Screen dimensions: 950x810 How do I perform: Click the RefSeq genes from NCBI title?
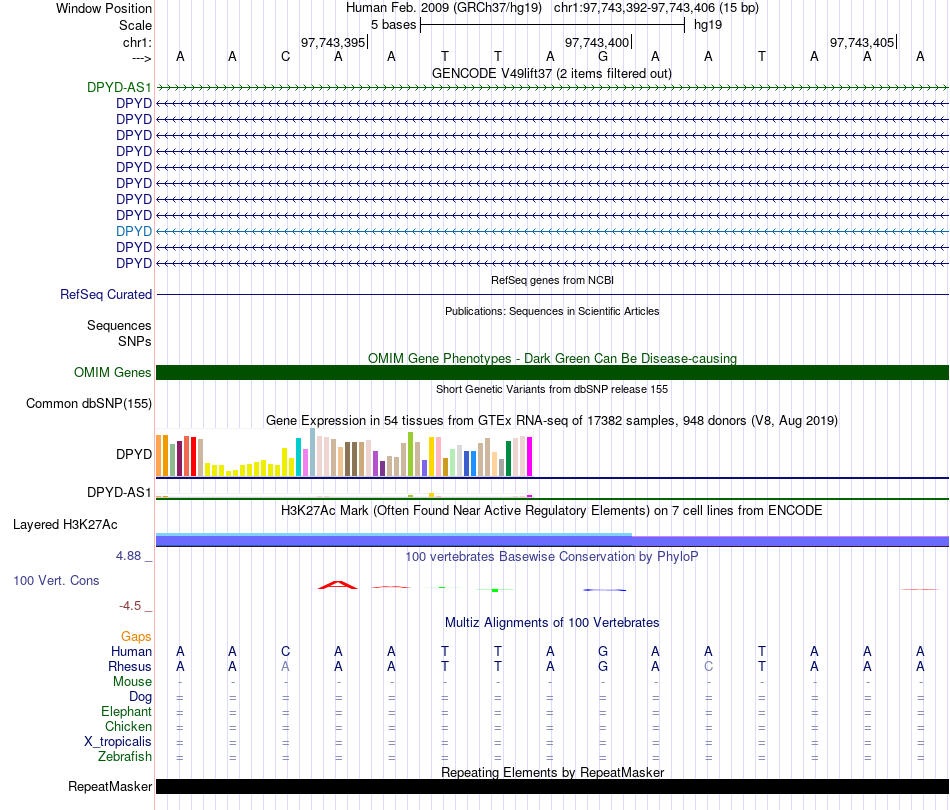552,281
